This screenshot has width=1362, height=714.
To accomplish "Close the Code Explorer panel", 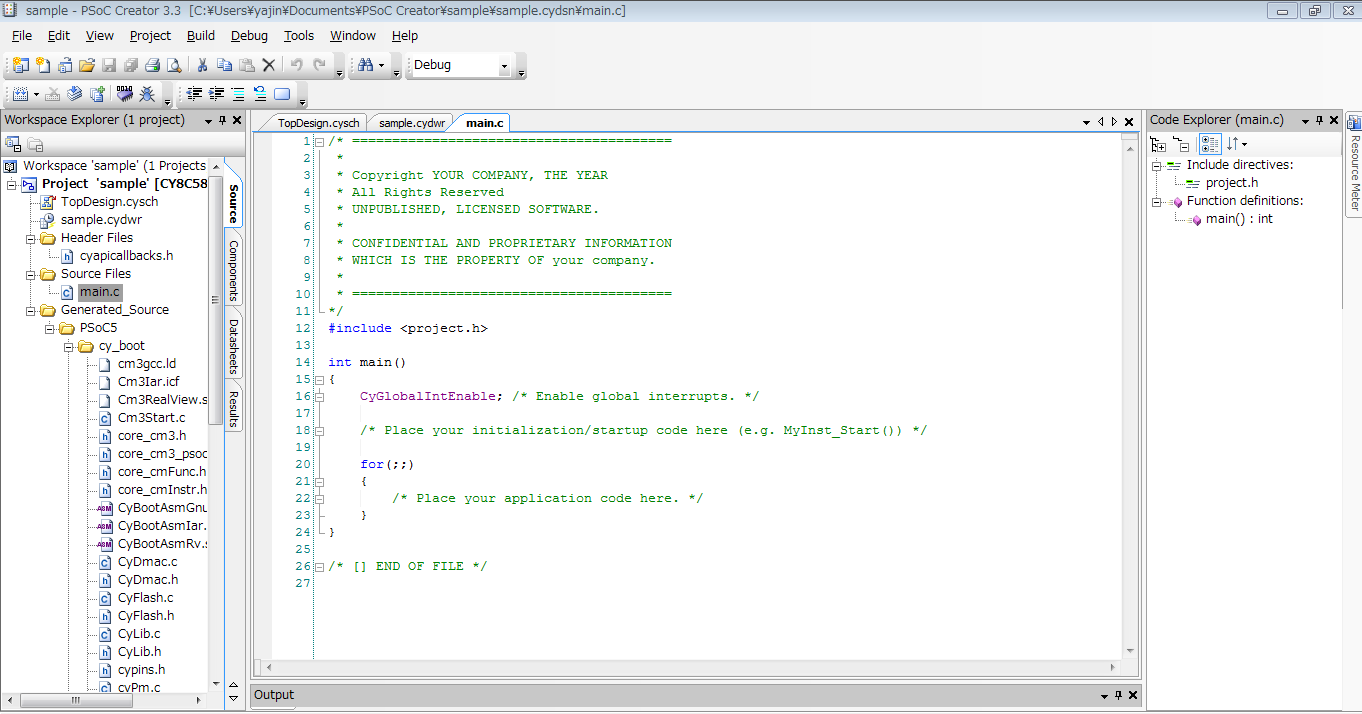I will point(1334,120).
